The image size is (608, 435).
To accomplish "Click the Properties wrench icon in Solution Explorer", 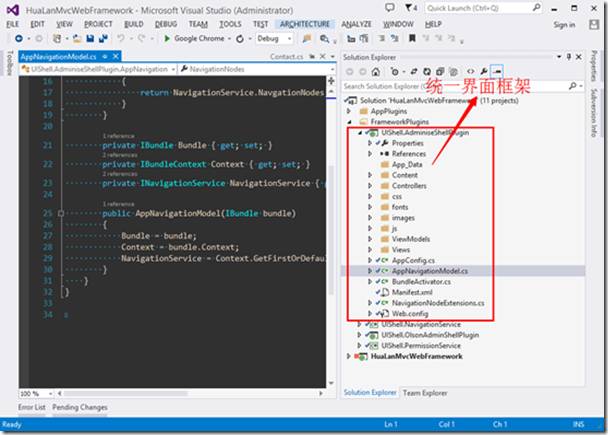I will [x=484, y=72].
